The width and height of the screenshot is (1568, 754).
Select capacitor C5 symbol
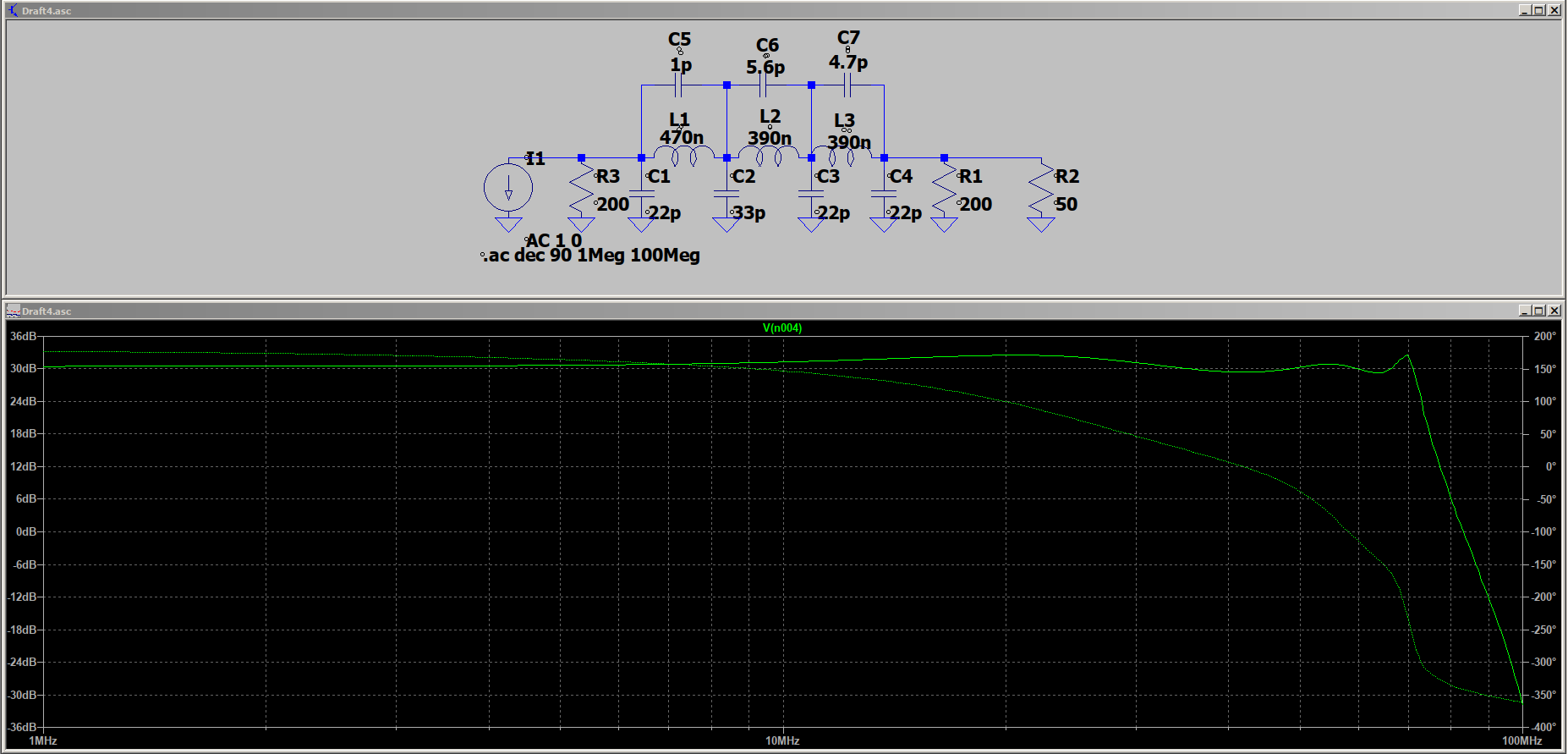coord(677,85)
